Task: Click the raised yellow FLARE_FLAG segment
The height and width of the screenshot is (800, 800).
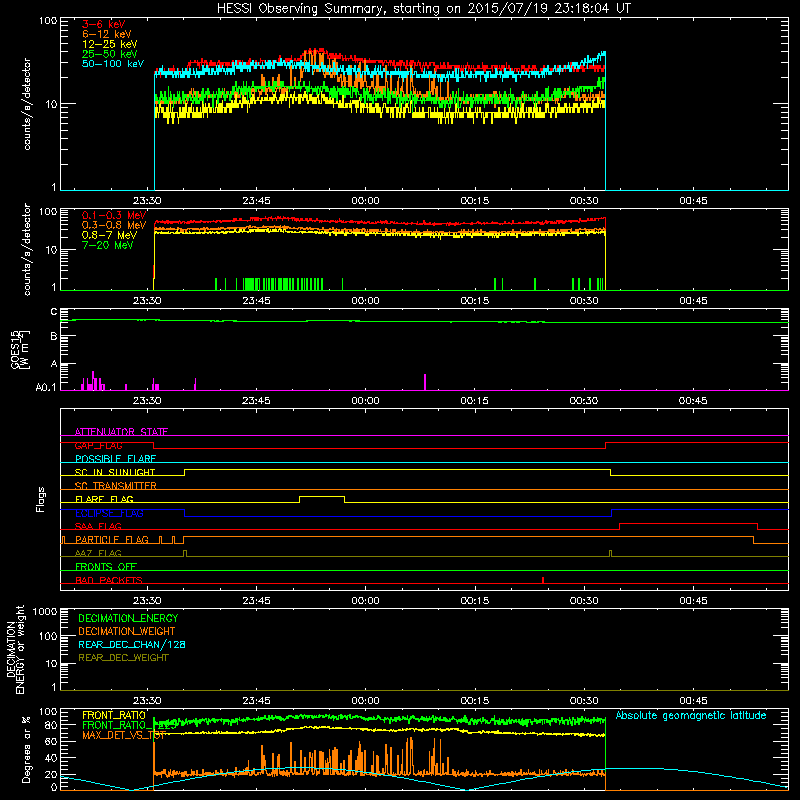Action: click(x=322, y=496)
